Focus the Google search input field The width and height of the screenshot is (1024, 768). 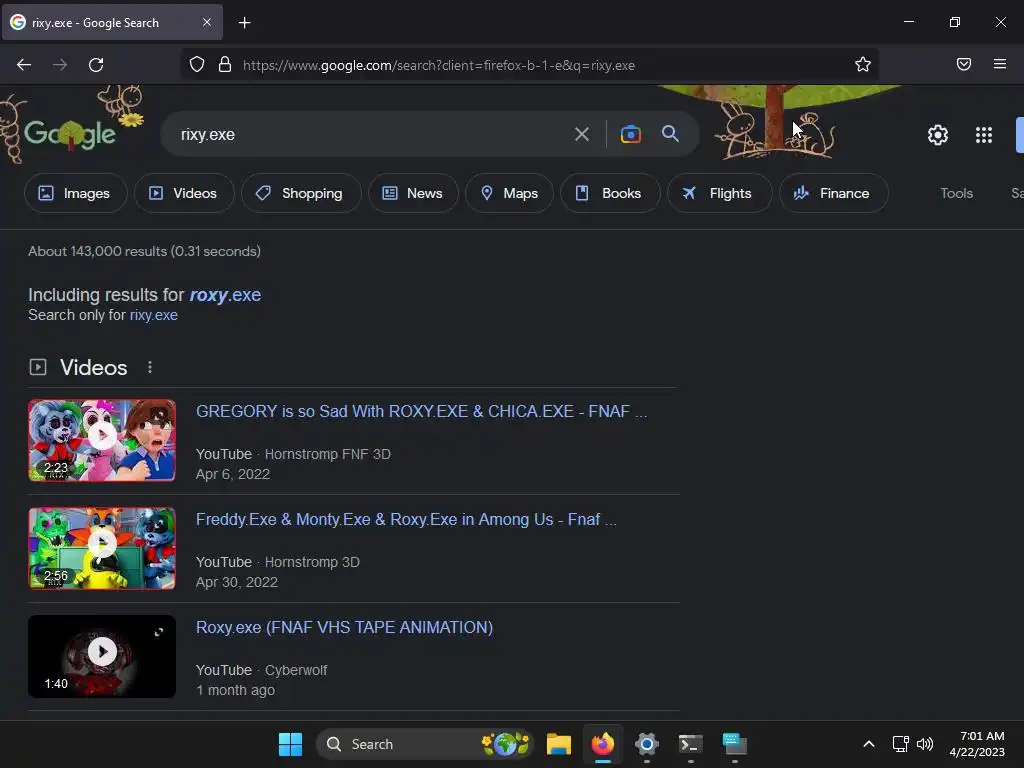372,135
